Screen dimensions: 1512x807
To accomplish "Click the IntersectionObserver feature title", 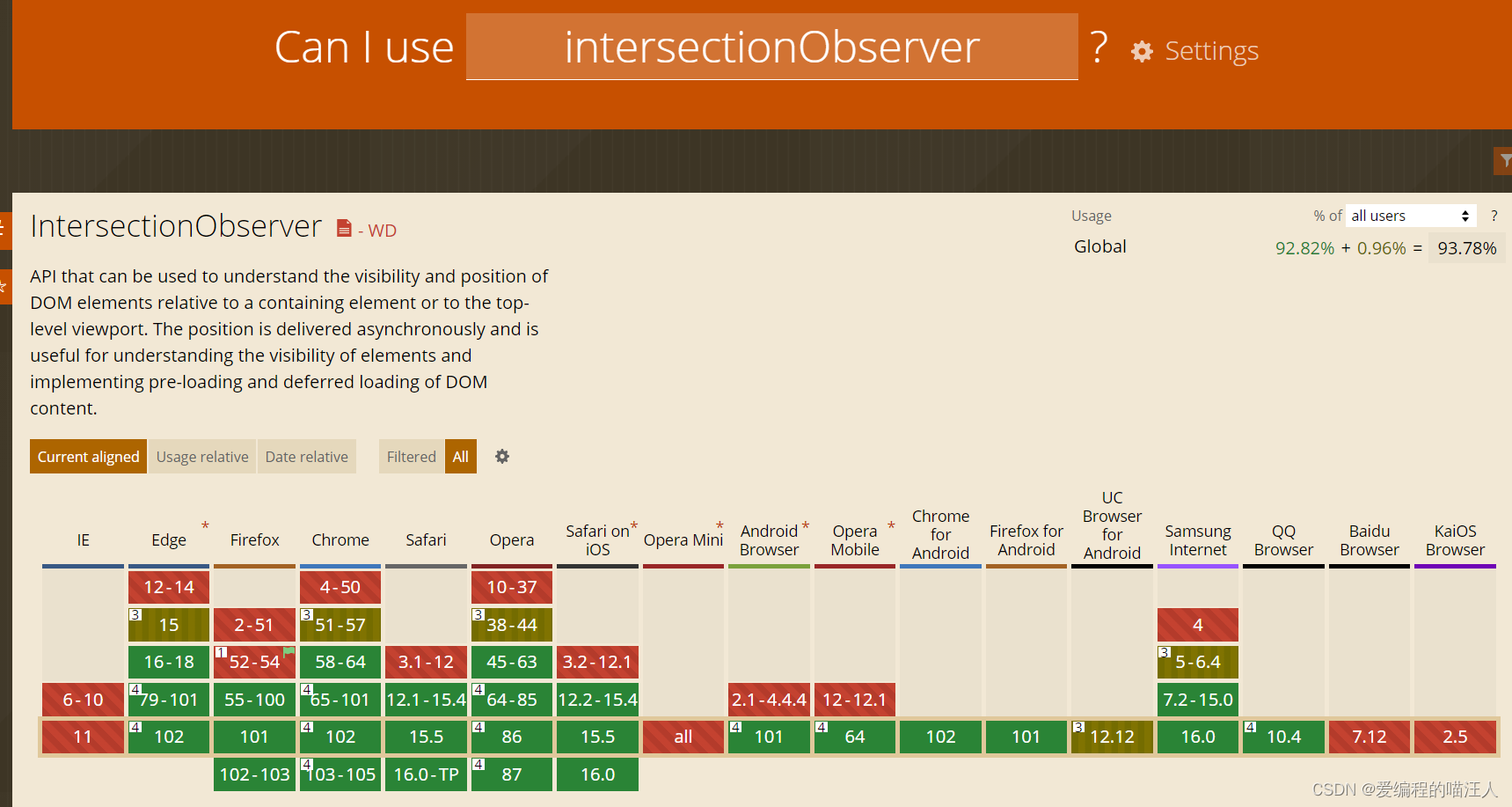I will point(176,226).
